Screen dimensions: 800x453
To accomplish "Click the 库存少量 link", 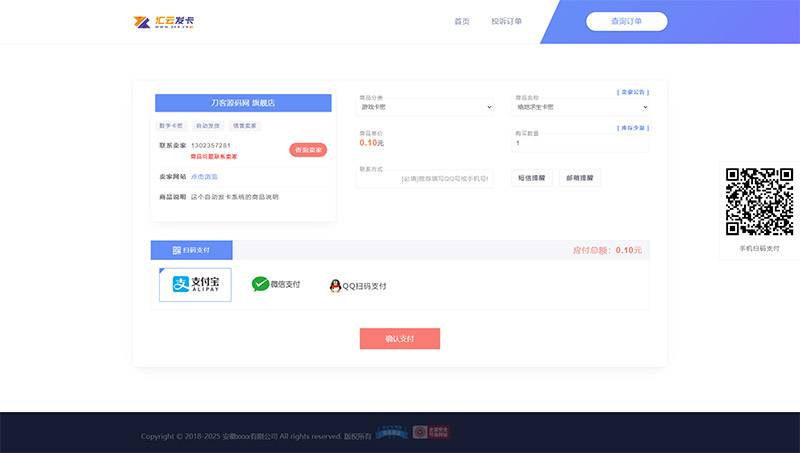I will [633, 128].
